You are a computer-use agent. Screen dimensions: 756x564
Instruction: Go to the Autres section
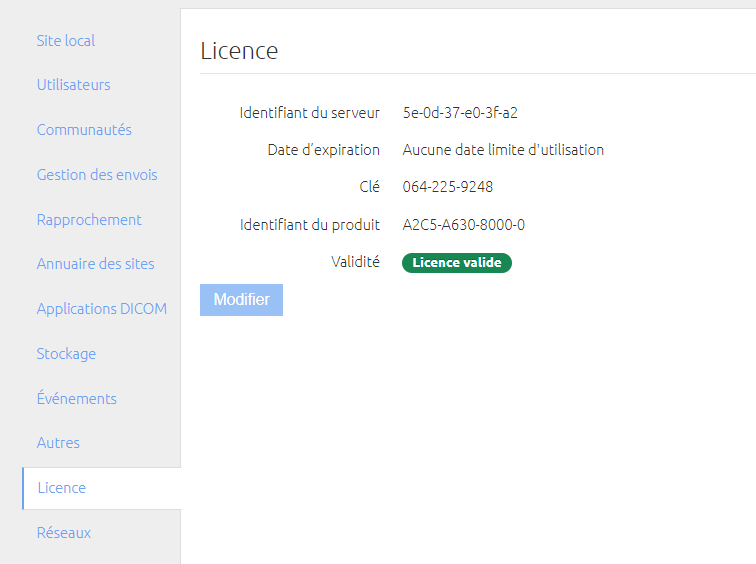(x=58, y=443)
